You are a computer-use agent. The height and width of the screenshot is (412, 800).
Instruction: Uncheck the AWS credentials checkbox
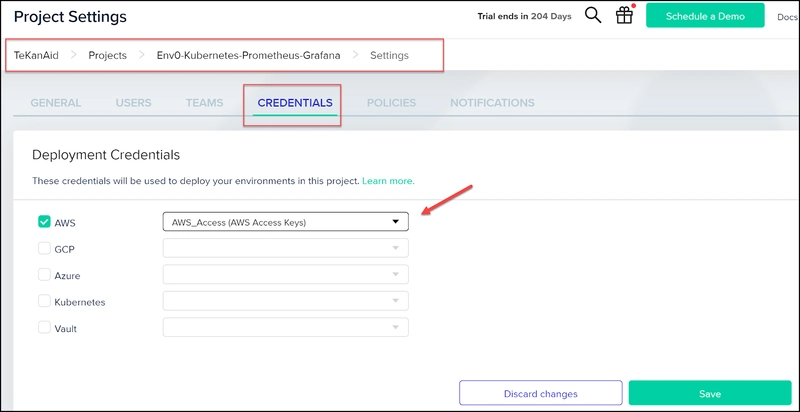(x=44, y=222)
